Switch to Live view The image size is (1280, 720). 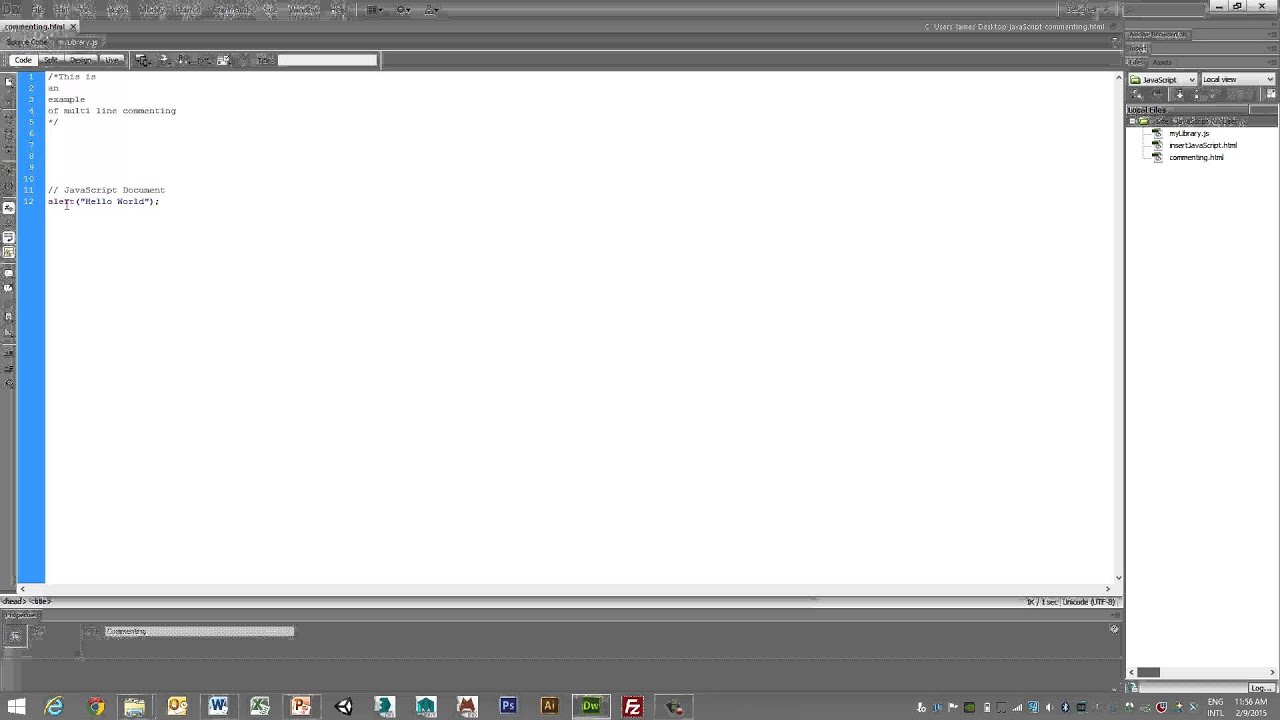111,60
